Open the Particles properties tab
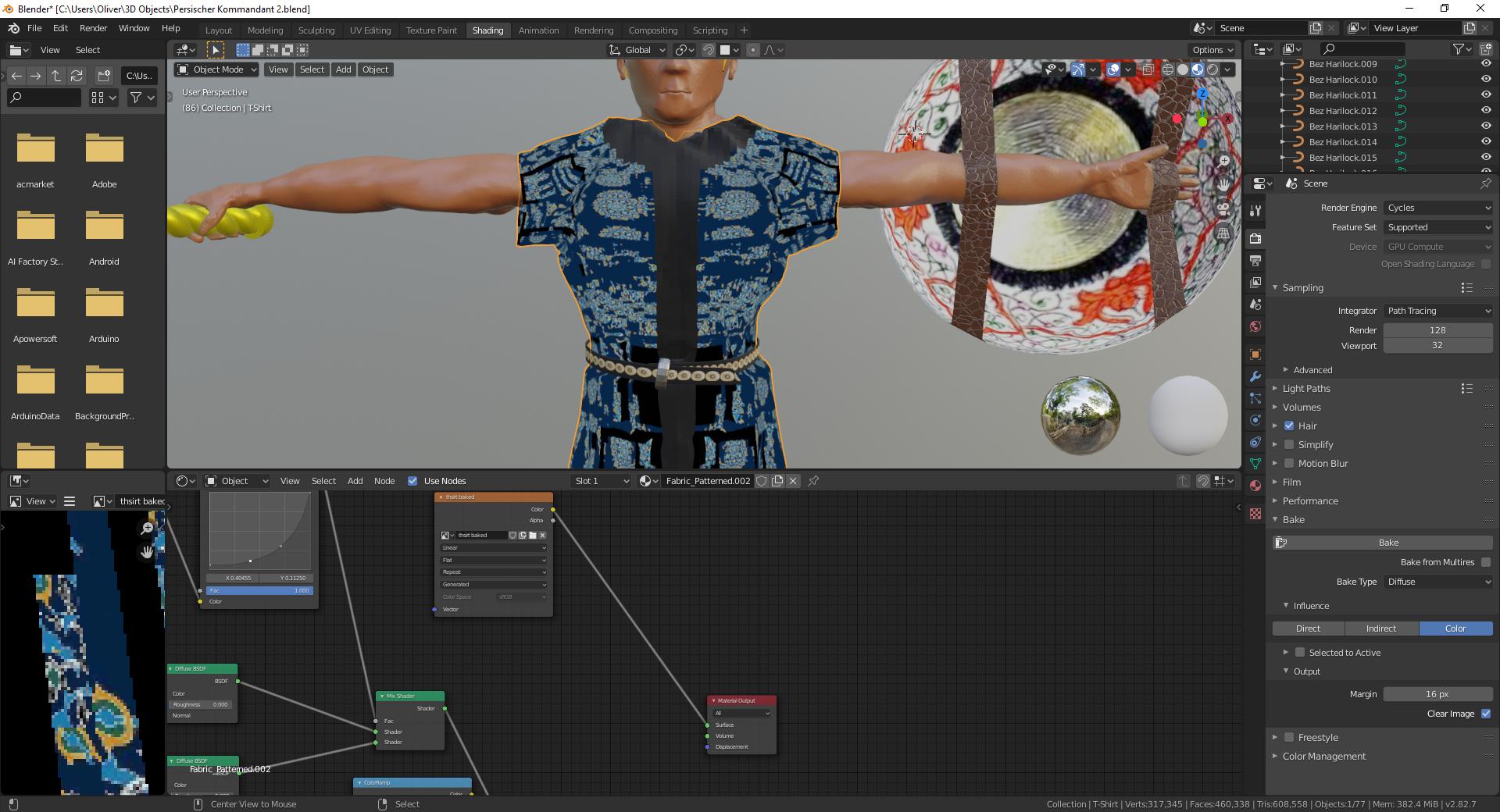 pyautogui.click(x=1255, y=398)
